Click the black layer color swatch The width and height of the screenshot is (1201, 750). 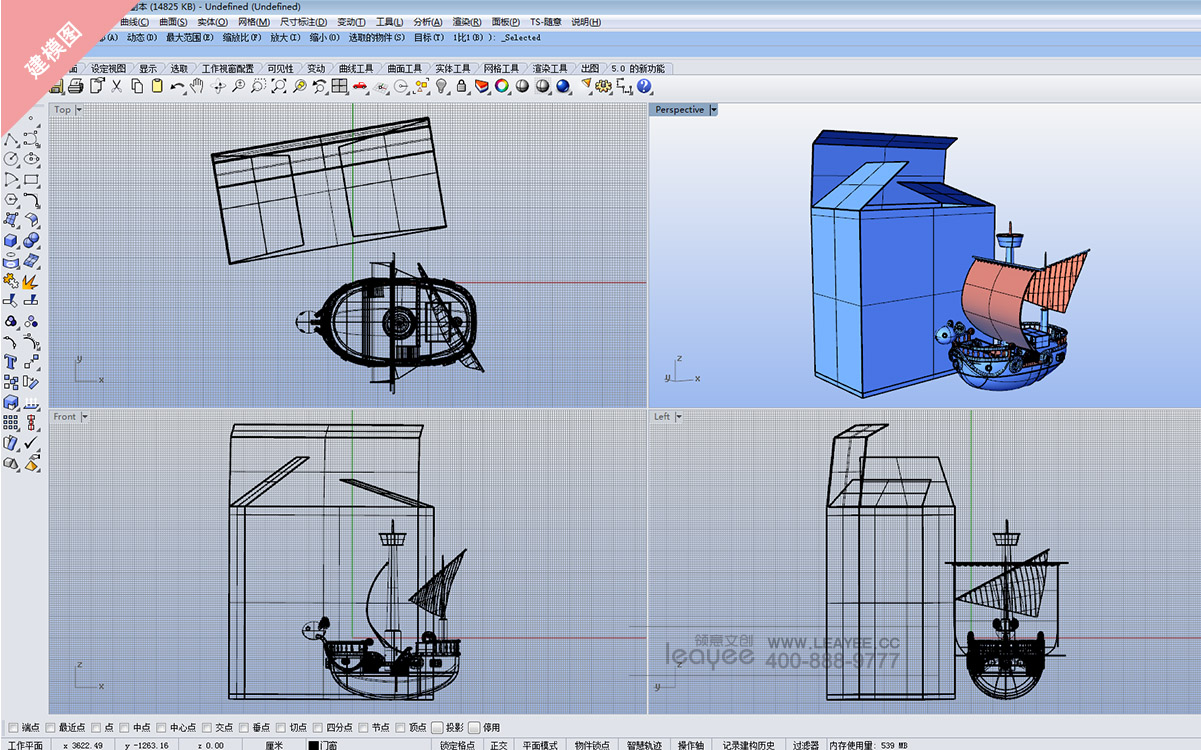tap(313, 745)
